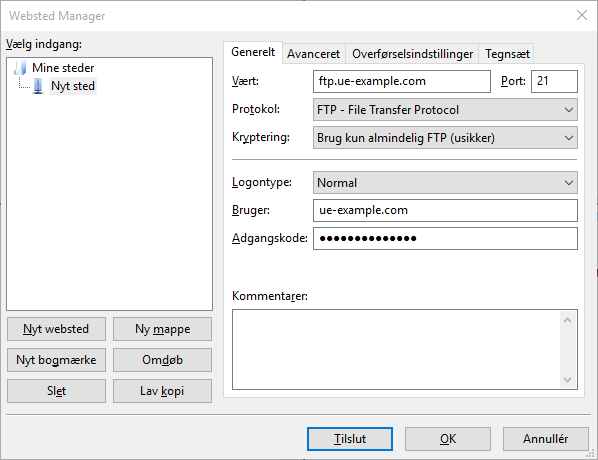
Task: Add a bookmark with Nyt bogmærke
Action: click(x=56, y=360)
